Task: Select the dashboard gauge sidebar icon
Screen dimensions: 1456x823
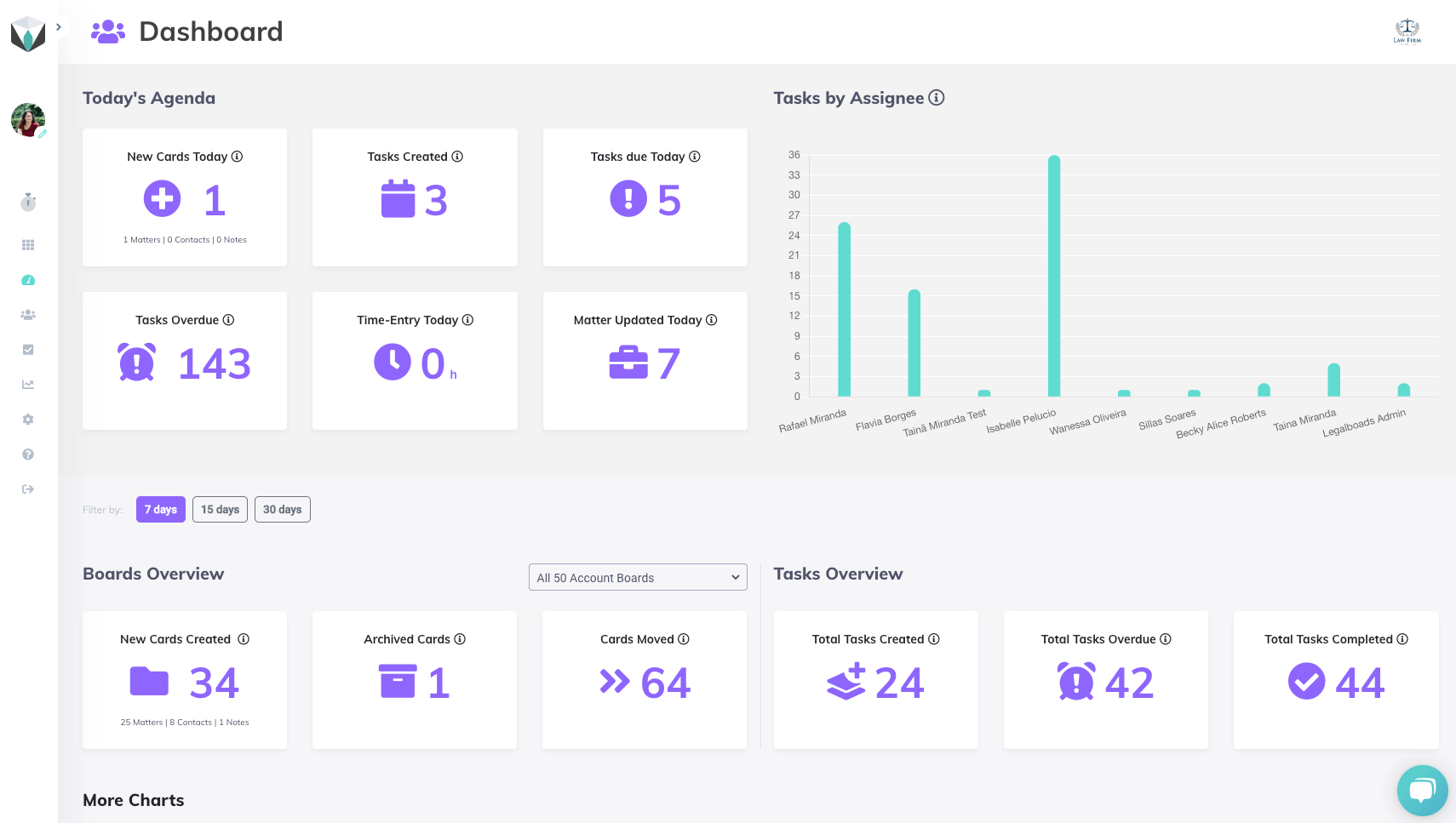Action: (x=28, y=280)
